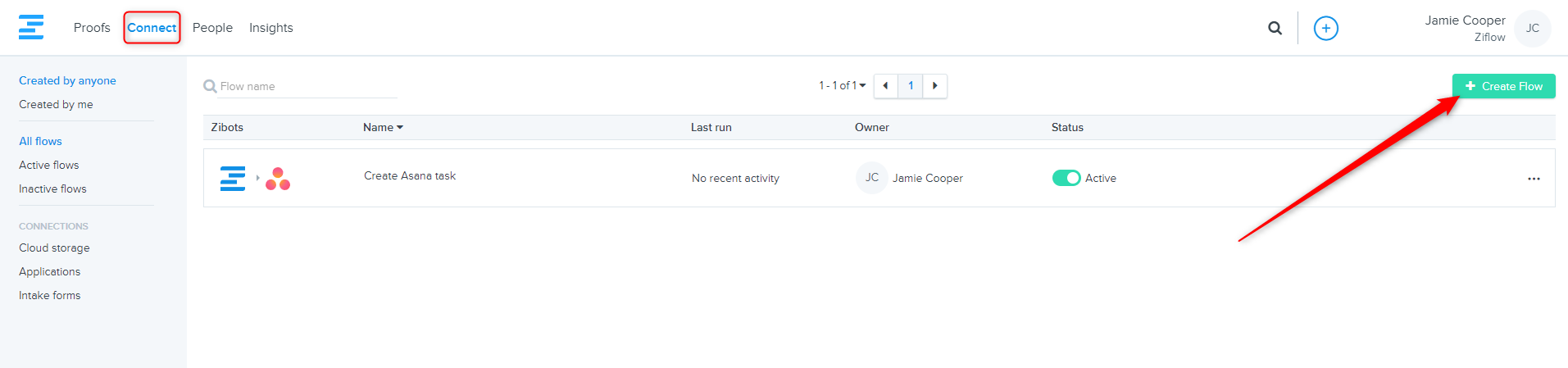This screenshot has width=1568, height=368.
Task: Filter by Inactive flows
Action: pyautogui.click(x=52, y=189)
